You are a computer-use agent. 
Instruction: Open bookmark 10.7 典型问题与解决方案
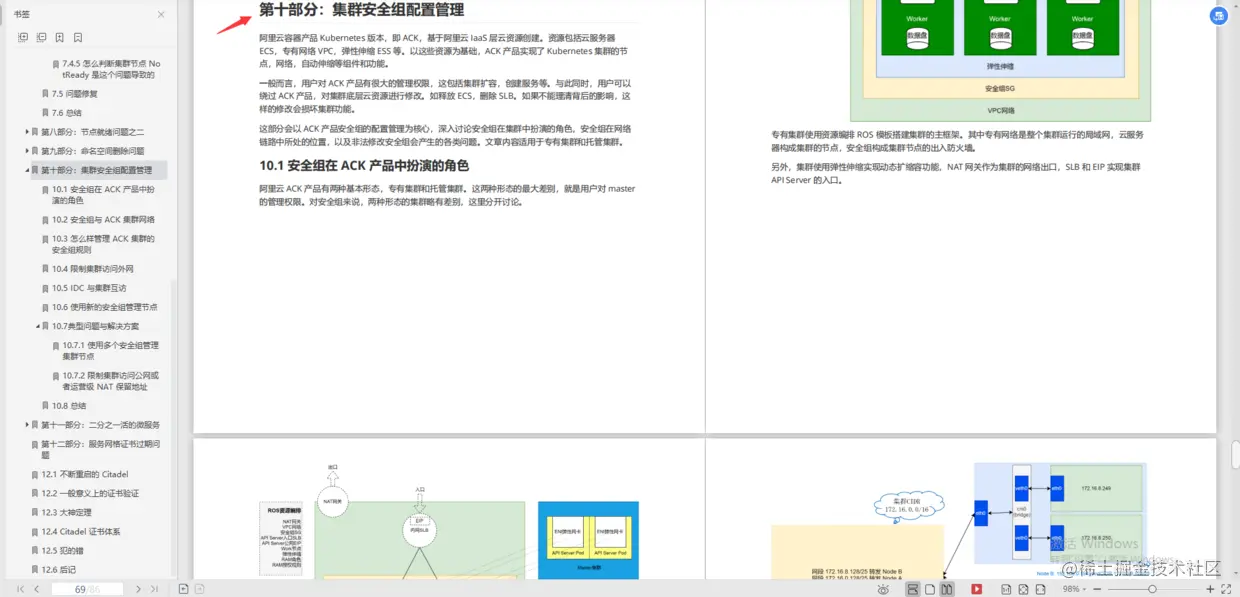(x=95, y=326)
